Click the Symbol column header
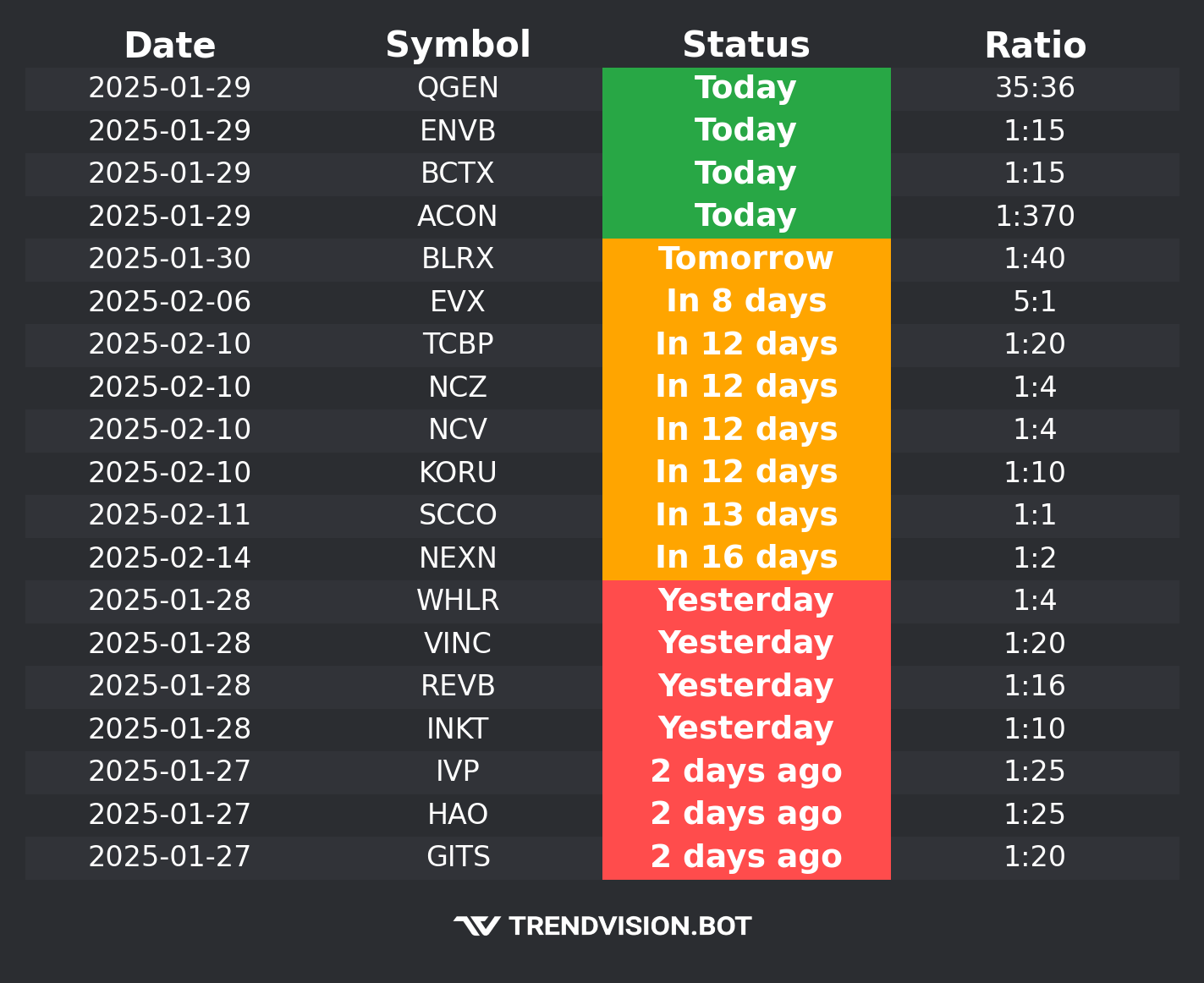The image size is (1204, 983). coord(458,46)
